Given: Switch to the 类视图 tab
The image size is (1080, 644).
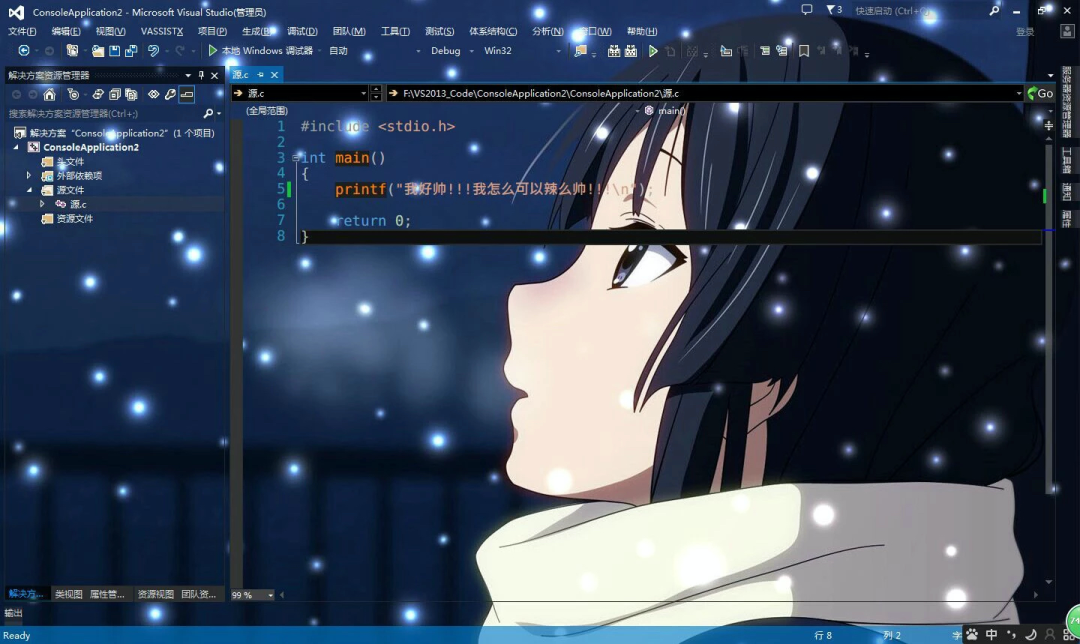Looking at the screenshot, I should [69, 594].
